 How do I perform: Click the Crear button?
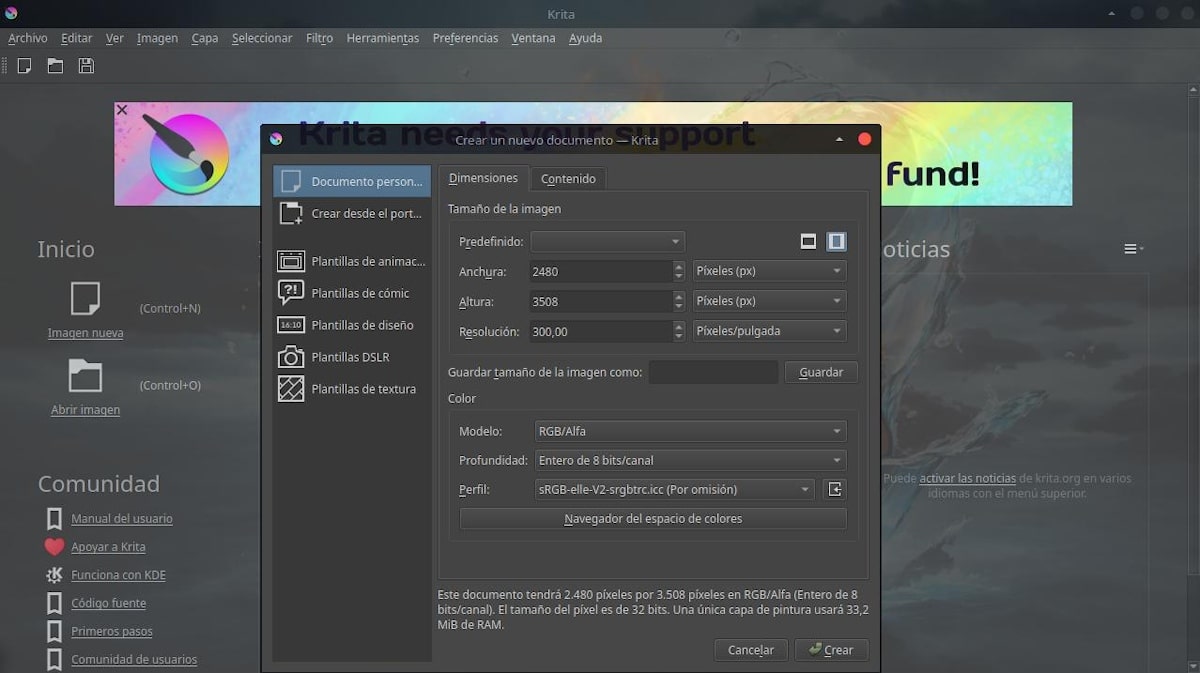point(831,650)
